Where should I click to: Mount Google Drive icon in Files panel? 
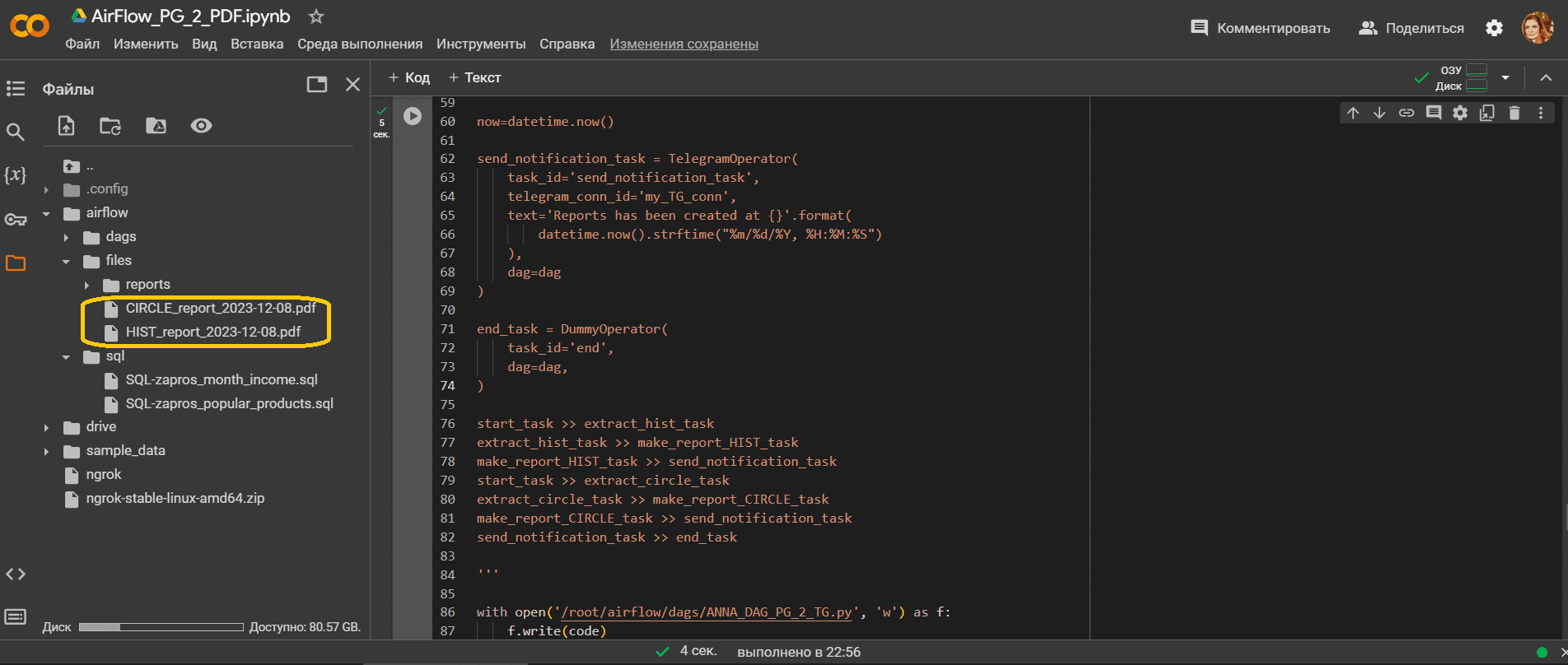click(x=156, y=125)
